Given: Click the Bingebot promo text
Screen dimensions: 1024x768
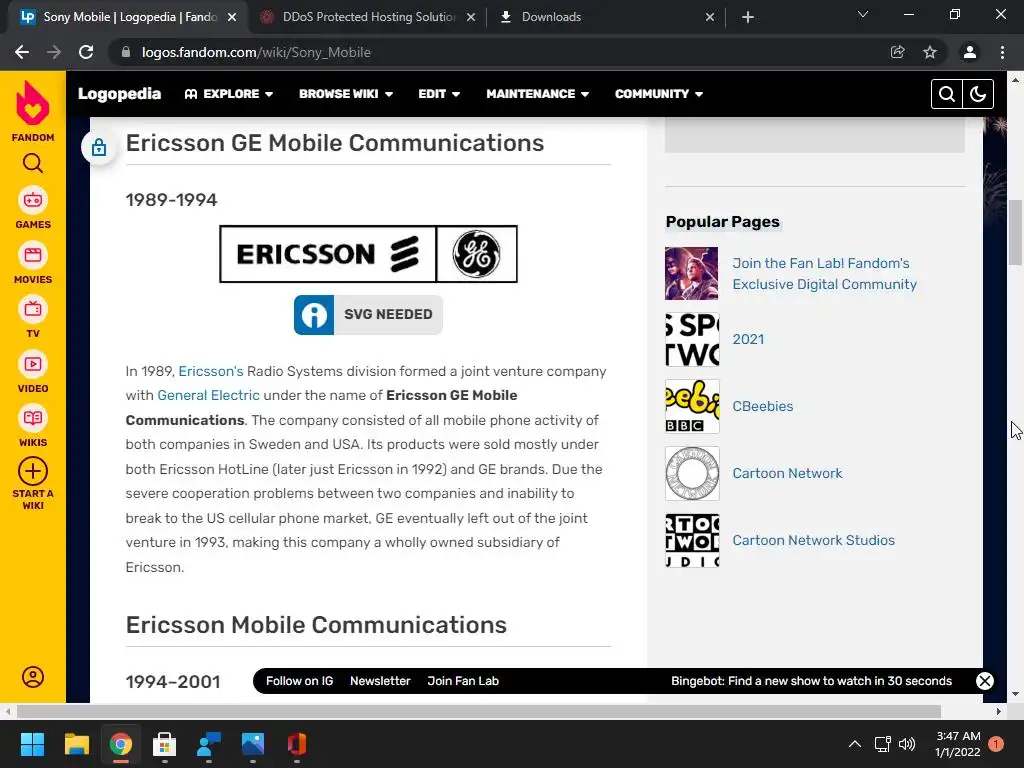Looking at the screenshot, I should [x=811, y=681].
